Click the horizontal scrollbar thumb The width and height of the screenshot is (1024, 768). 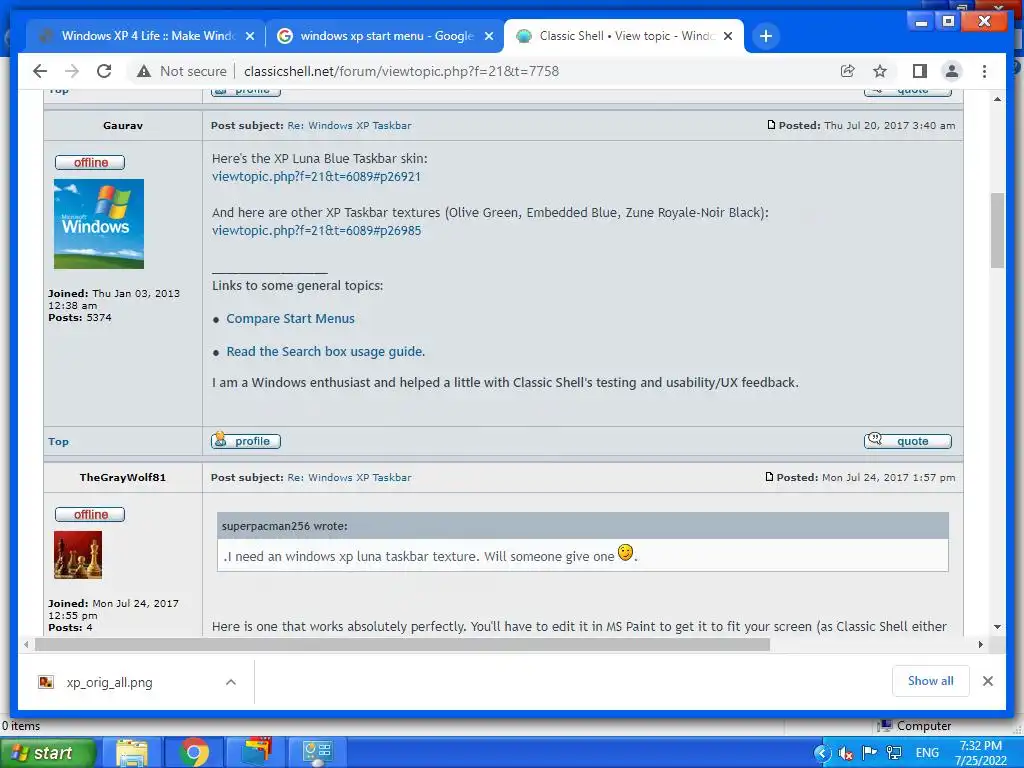(x=402, y=645)
